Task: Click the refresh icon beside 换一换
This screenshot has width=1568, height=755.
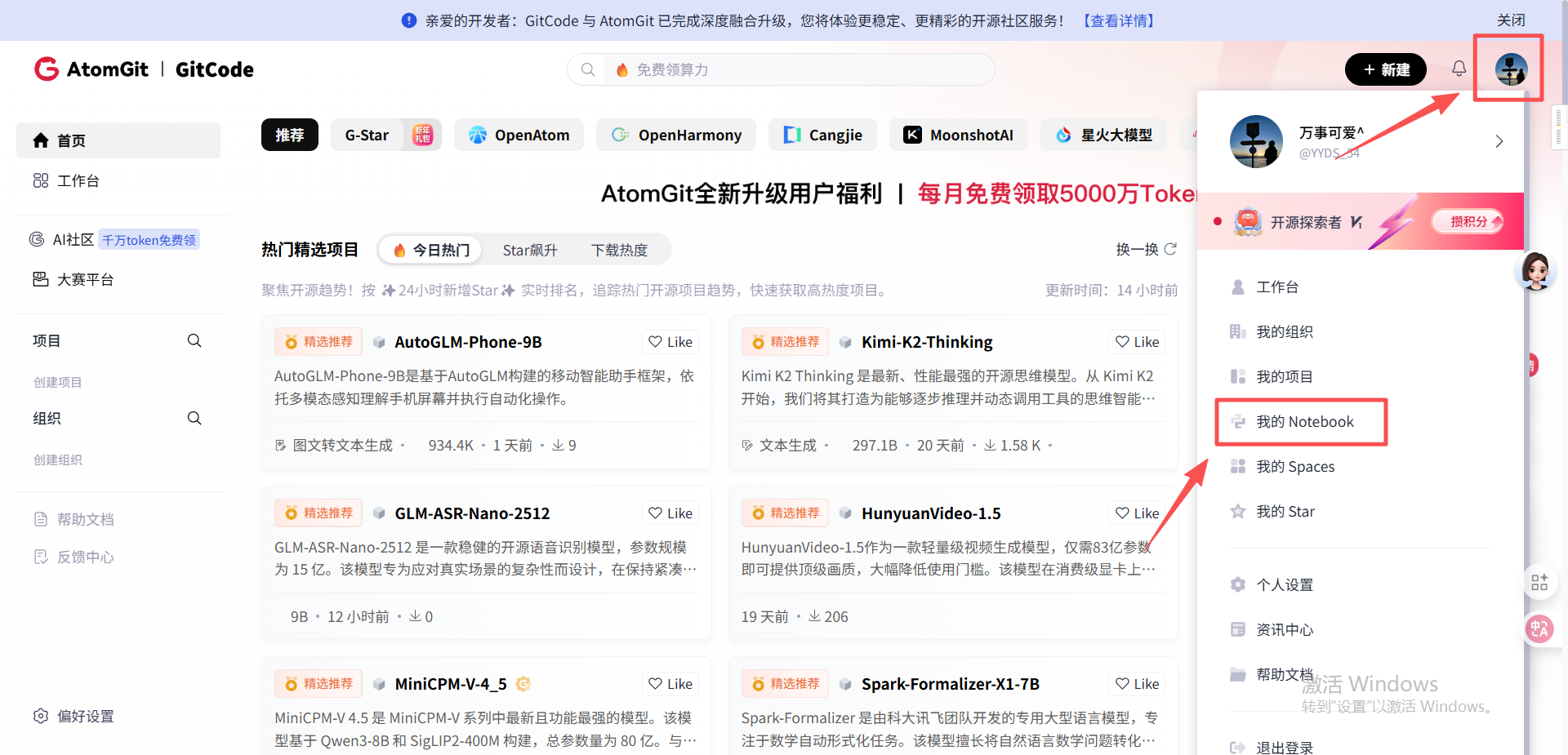Action: [x=1170, y=249]
